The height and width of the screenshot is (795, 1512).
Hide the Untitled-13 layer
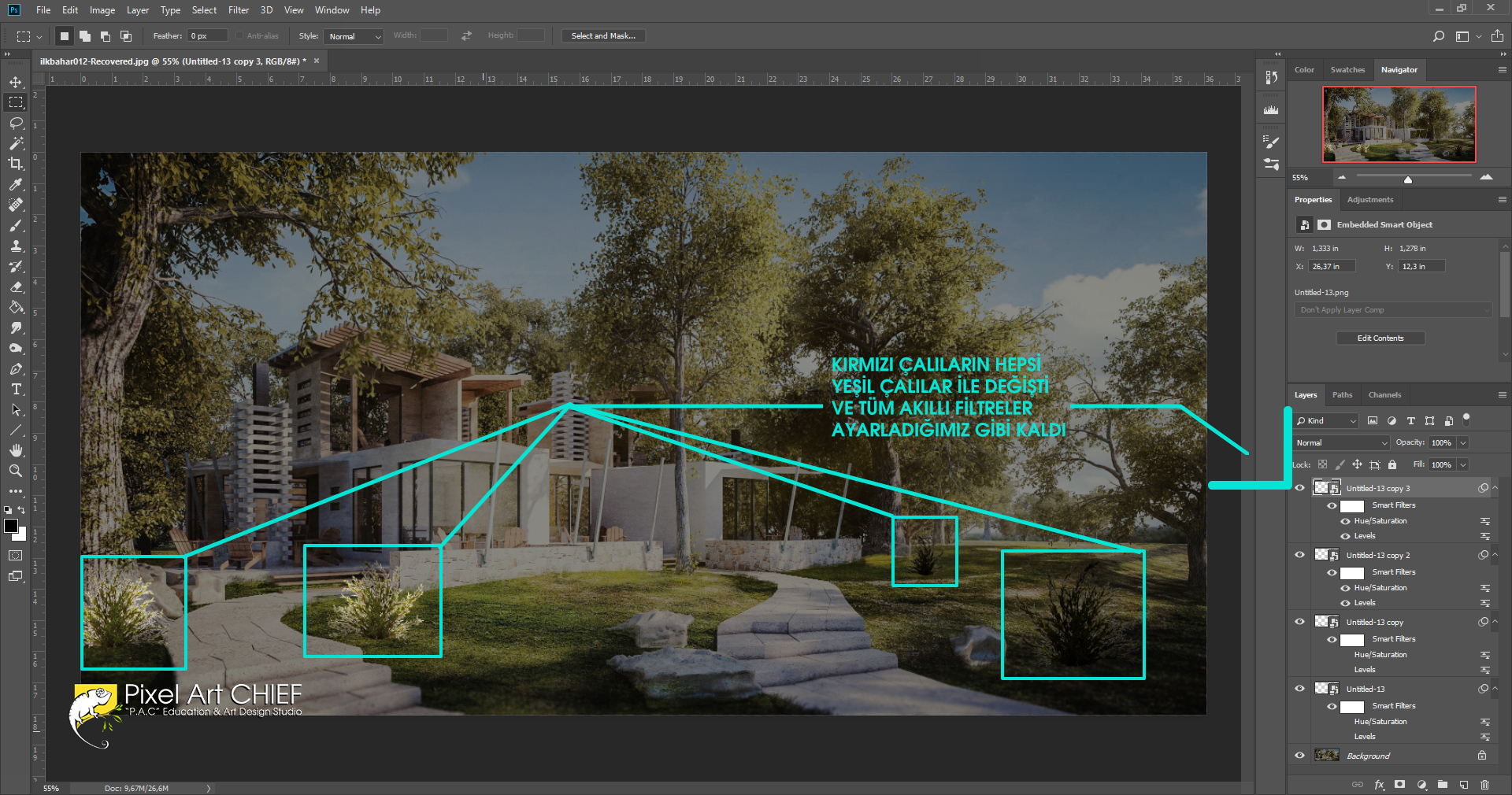click(1299, 689)
